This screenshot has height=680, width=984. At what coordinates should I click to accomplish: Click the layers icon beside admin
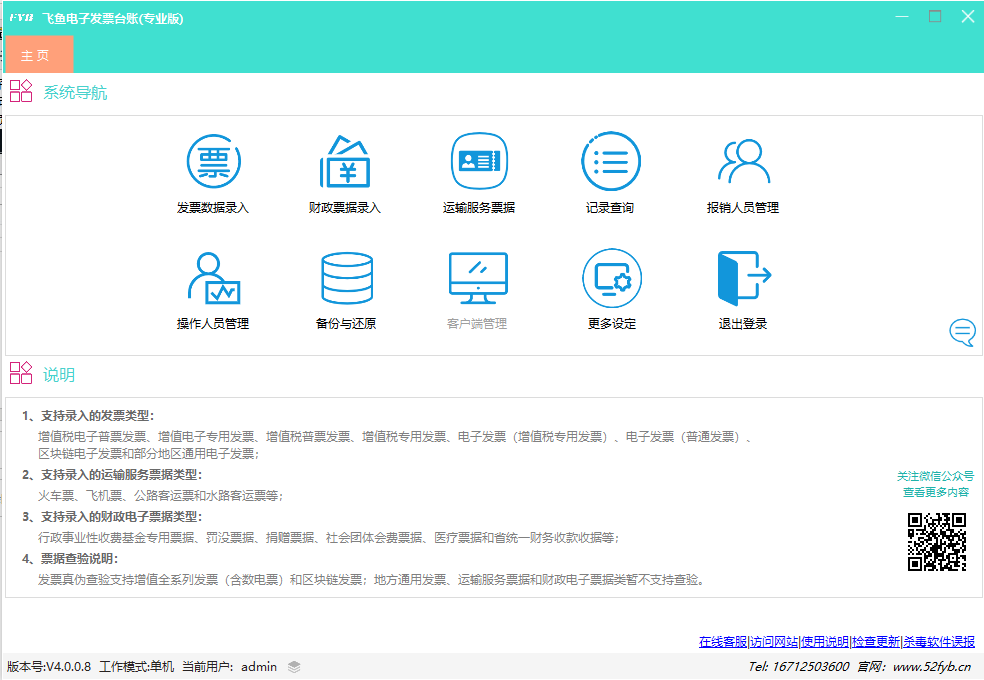click(294, 667)
